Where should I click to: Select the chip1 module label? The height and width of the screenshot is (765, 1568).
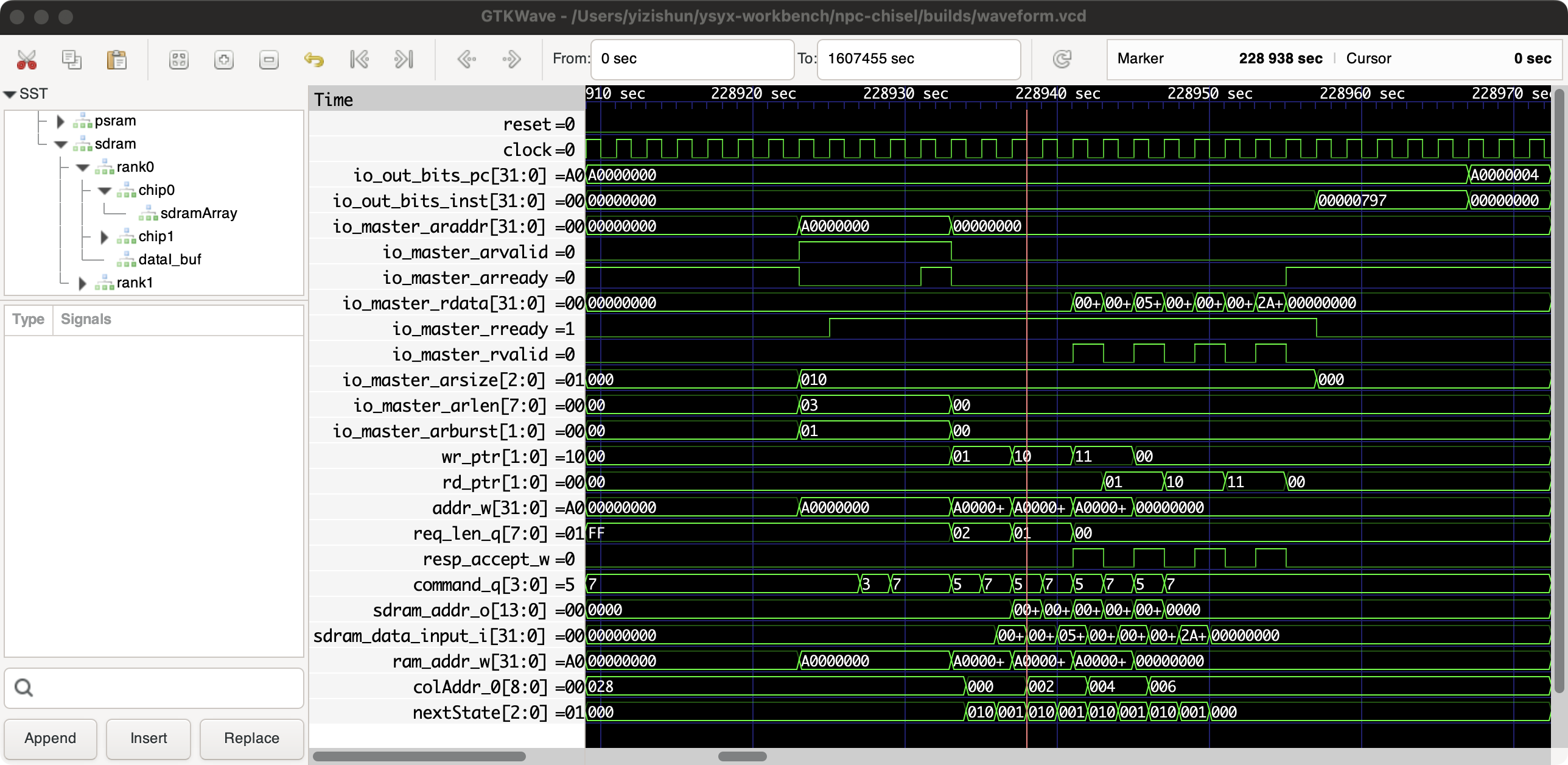pyautogui.click(x=156, y=236)
